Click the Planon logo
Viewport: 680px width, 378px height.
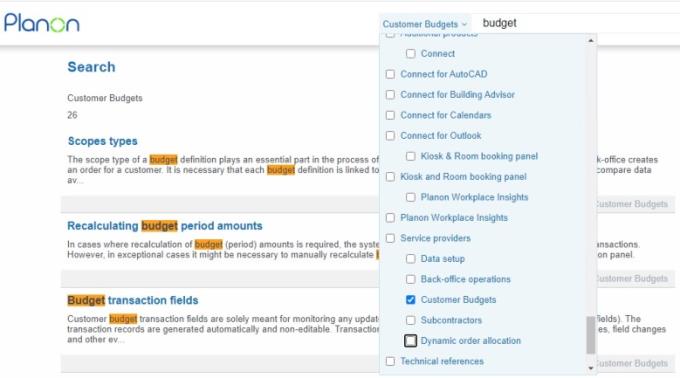tap(42, 23)
